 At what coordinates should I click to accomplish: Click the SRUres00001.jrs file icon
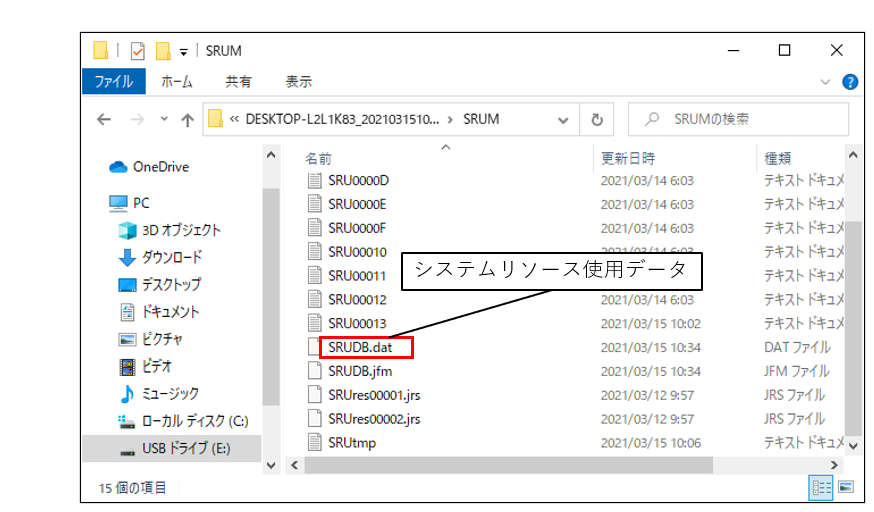click(314, 394)
